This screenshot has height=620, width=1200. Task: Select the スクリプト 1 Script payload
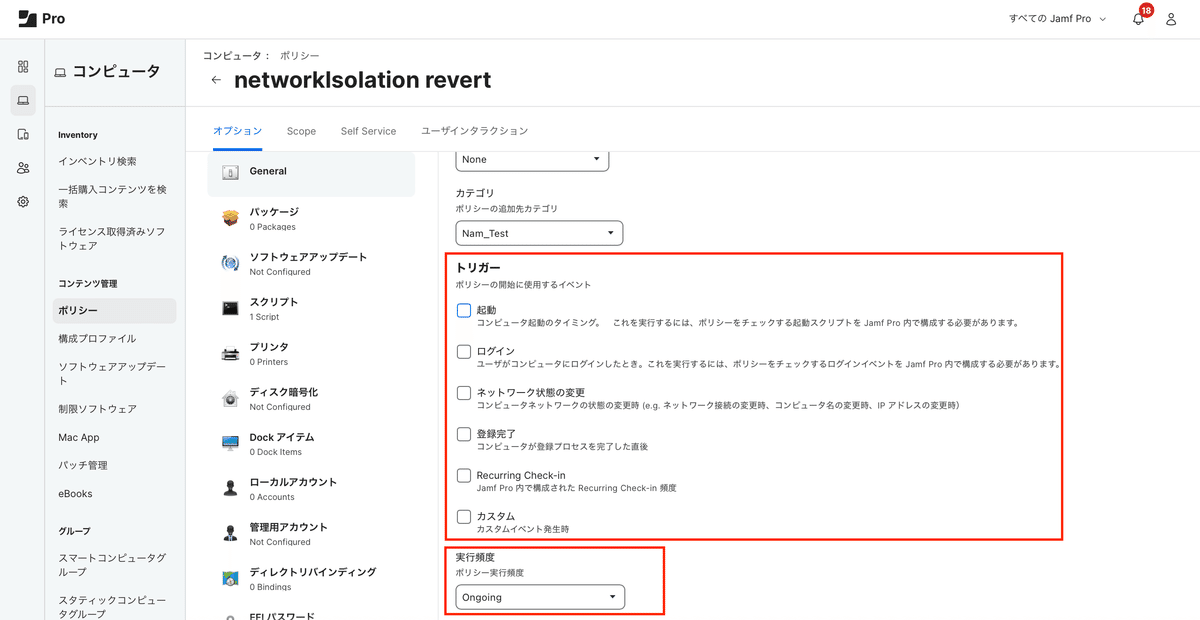pos(310,308)
